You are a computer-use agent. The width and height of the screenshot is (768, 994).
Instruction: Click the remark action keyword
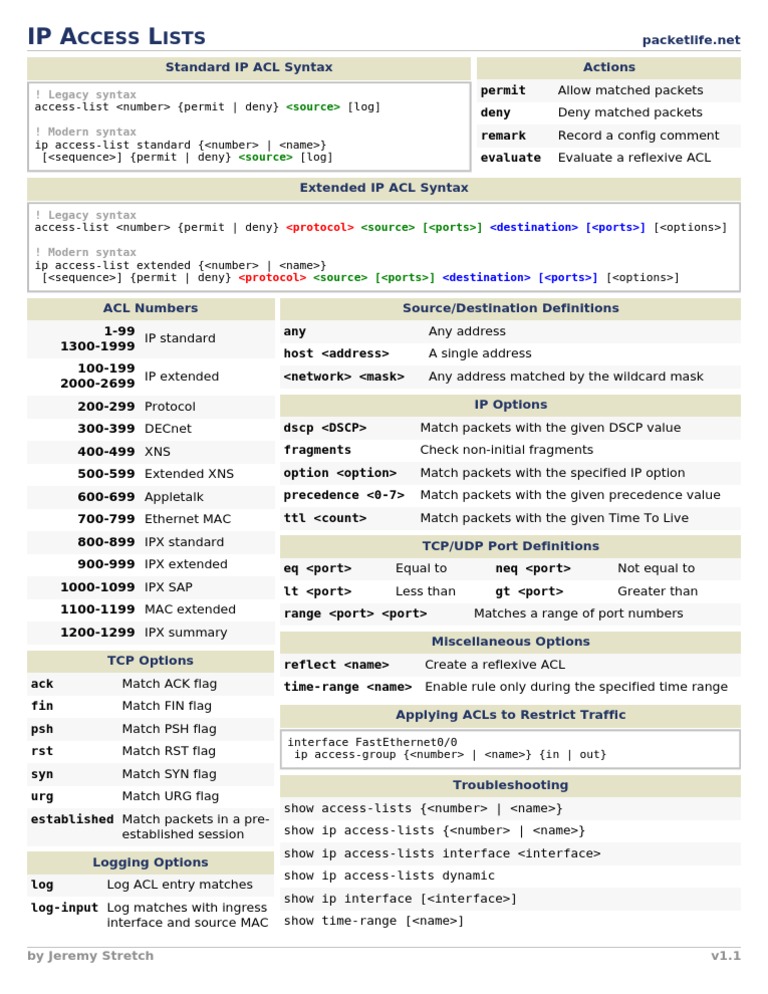pos(503,135)
